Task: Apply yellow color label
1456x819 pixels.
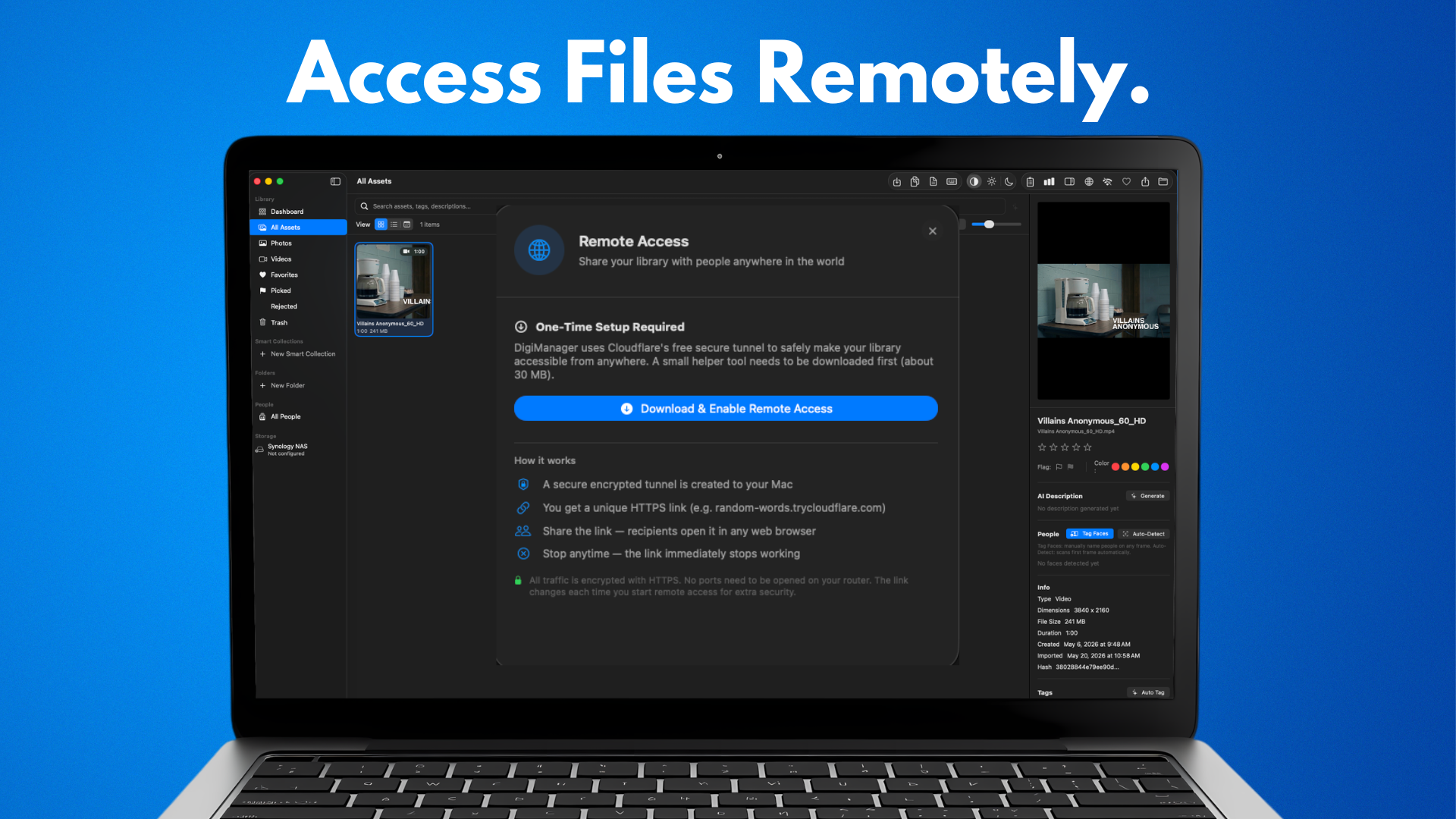Action: pos(1135,467)
